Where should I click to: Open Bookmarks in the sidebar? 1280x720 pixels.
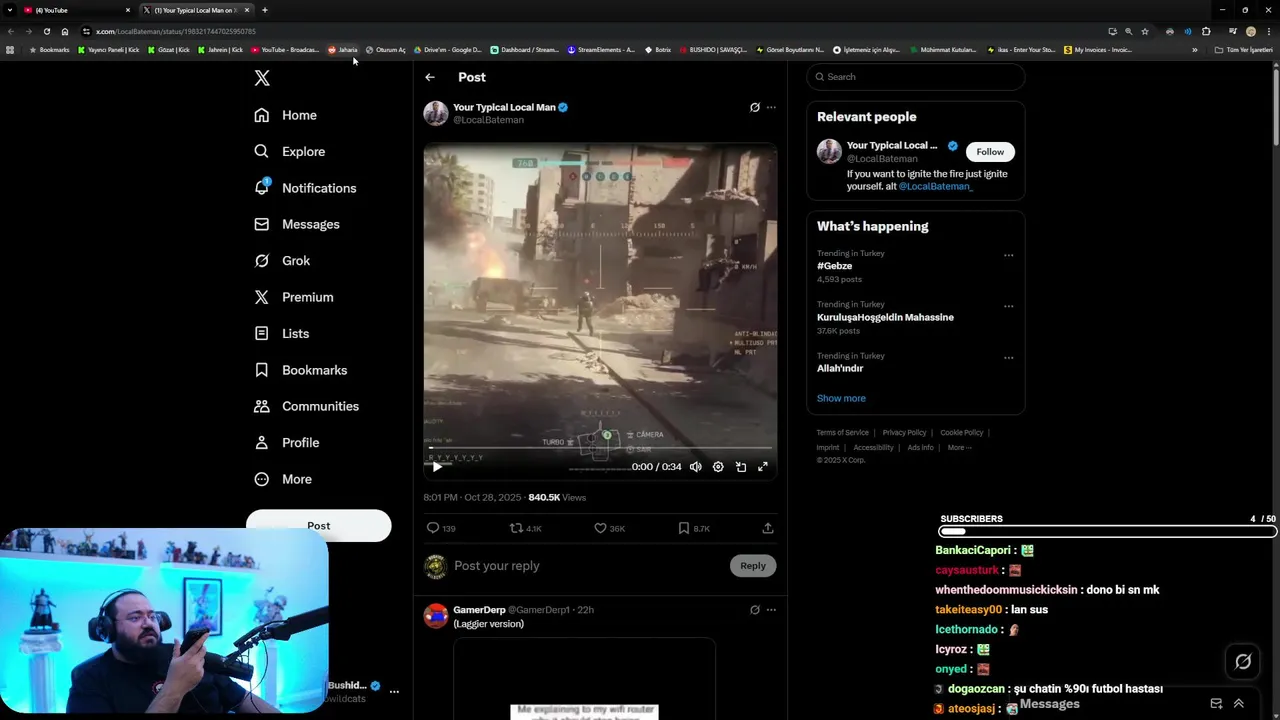[300, 370]
